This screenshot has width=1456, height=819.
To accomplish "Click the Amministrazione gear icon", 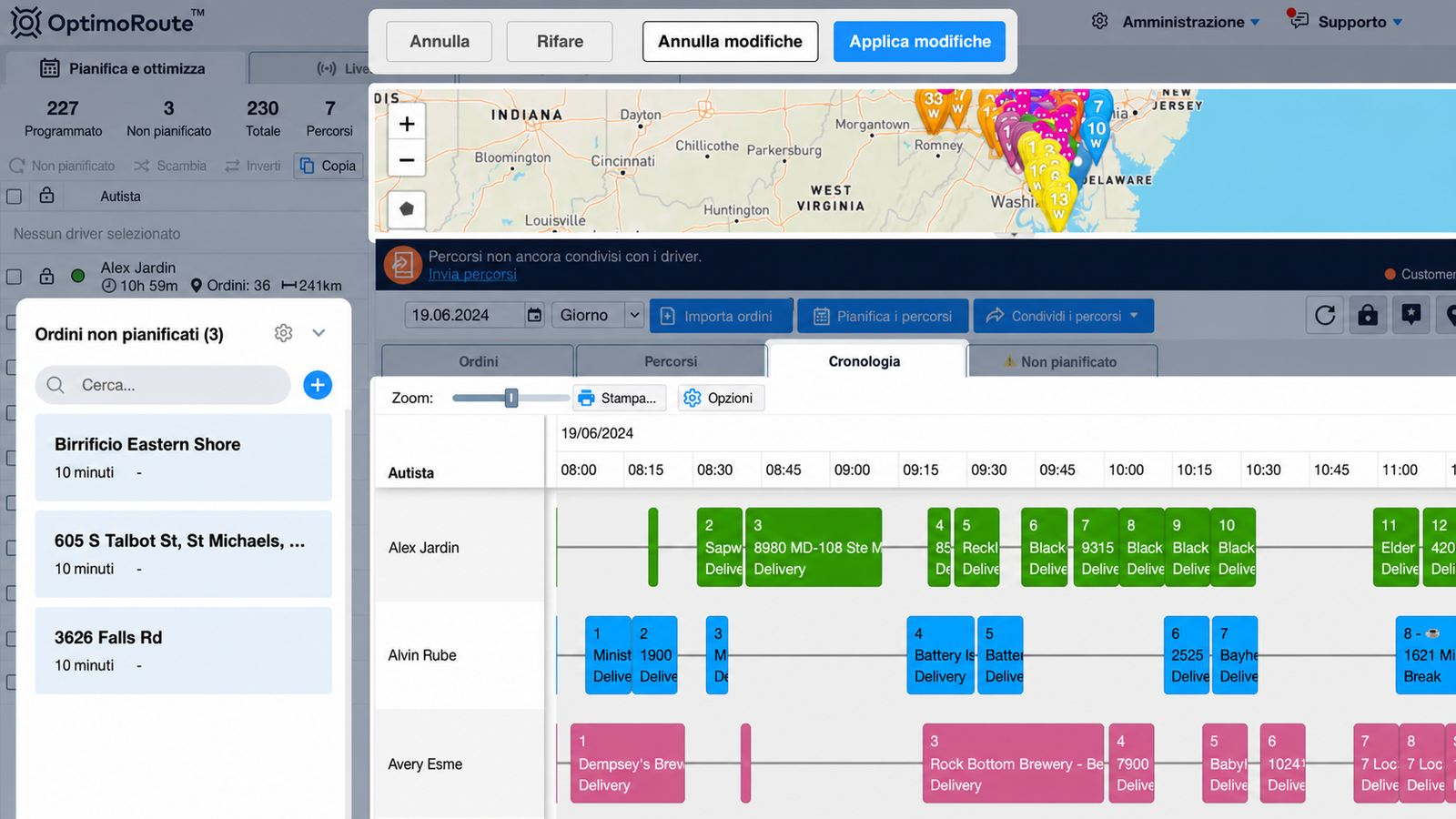I will point(1100,21).
